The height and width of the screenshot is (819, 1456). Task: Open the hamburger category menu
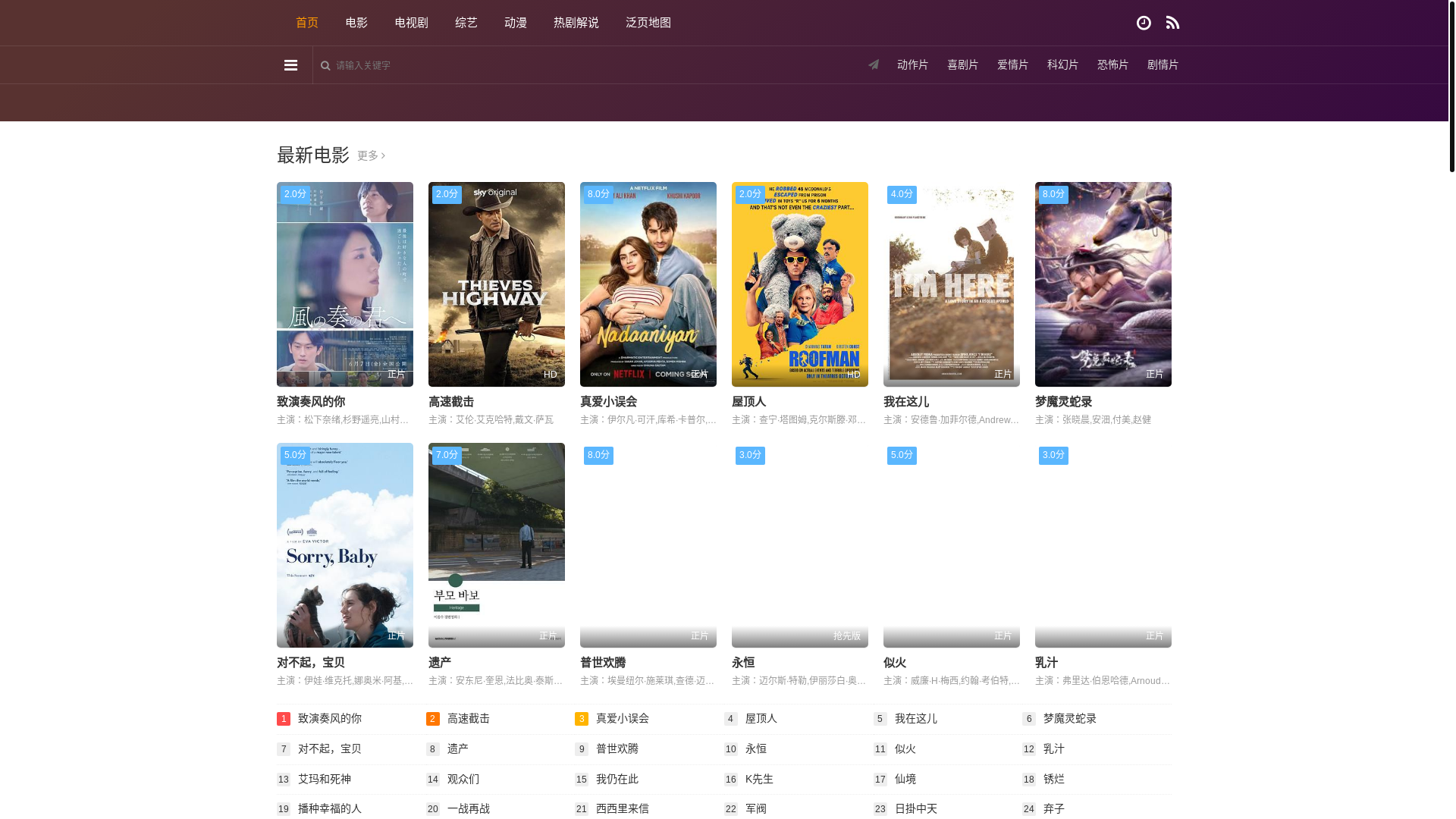click(x=290, y=65)
